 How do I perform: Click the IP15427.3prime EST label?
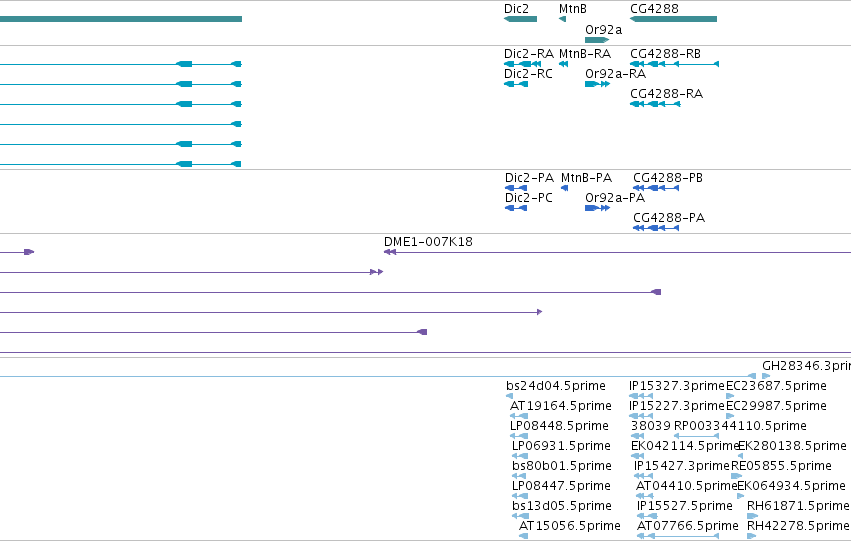point(682,466)
